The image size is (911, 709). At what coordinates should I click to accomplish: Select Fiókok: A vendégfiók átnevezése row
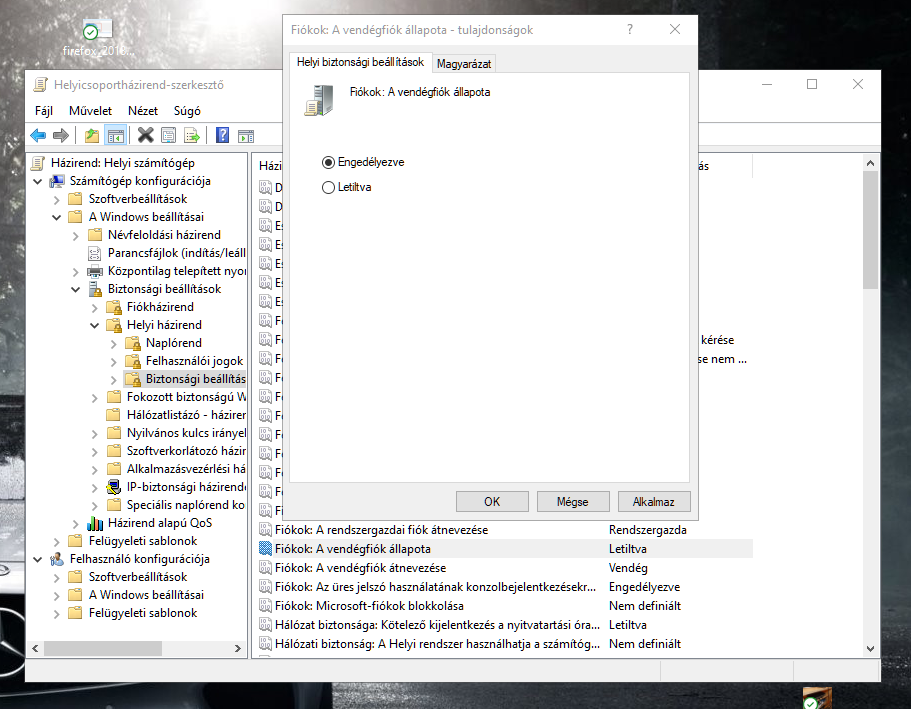505,568
